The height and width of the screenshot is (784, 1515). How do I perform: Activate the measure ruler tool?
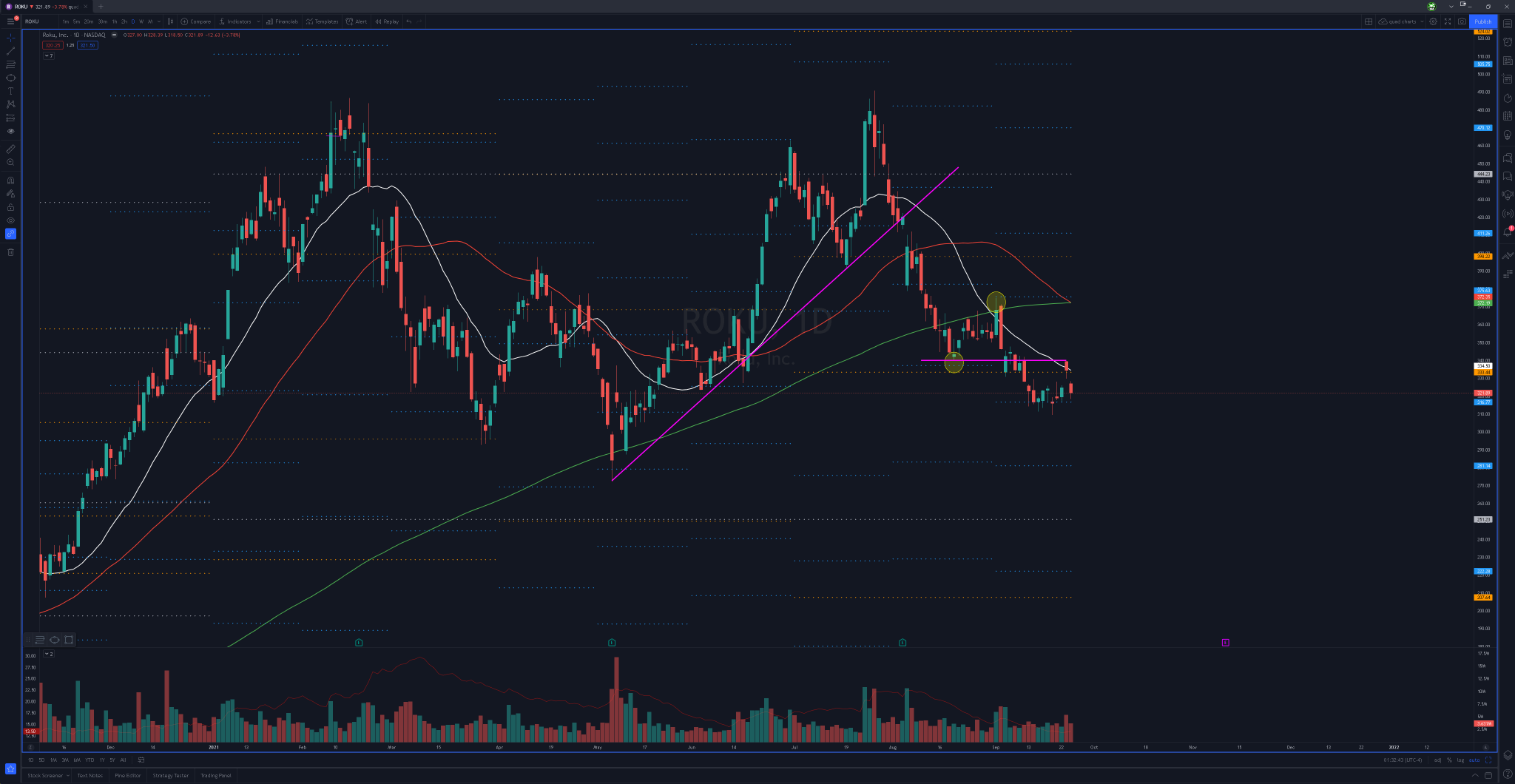click(x=10, y=149)
